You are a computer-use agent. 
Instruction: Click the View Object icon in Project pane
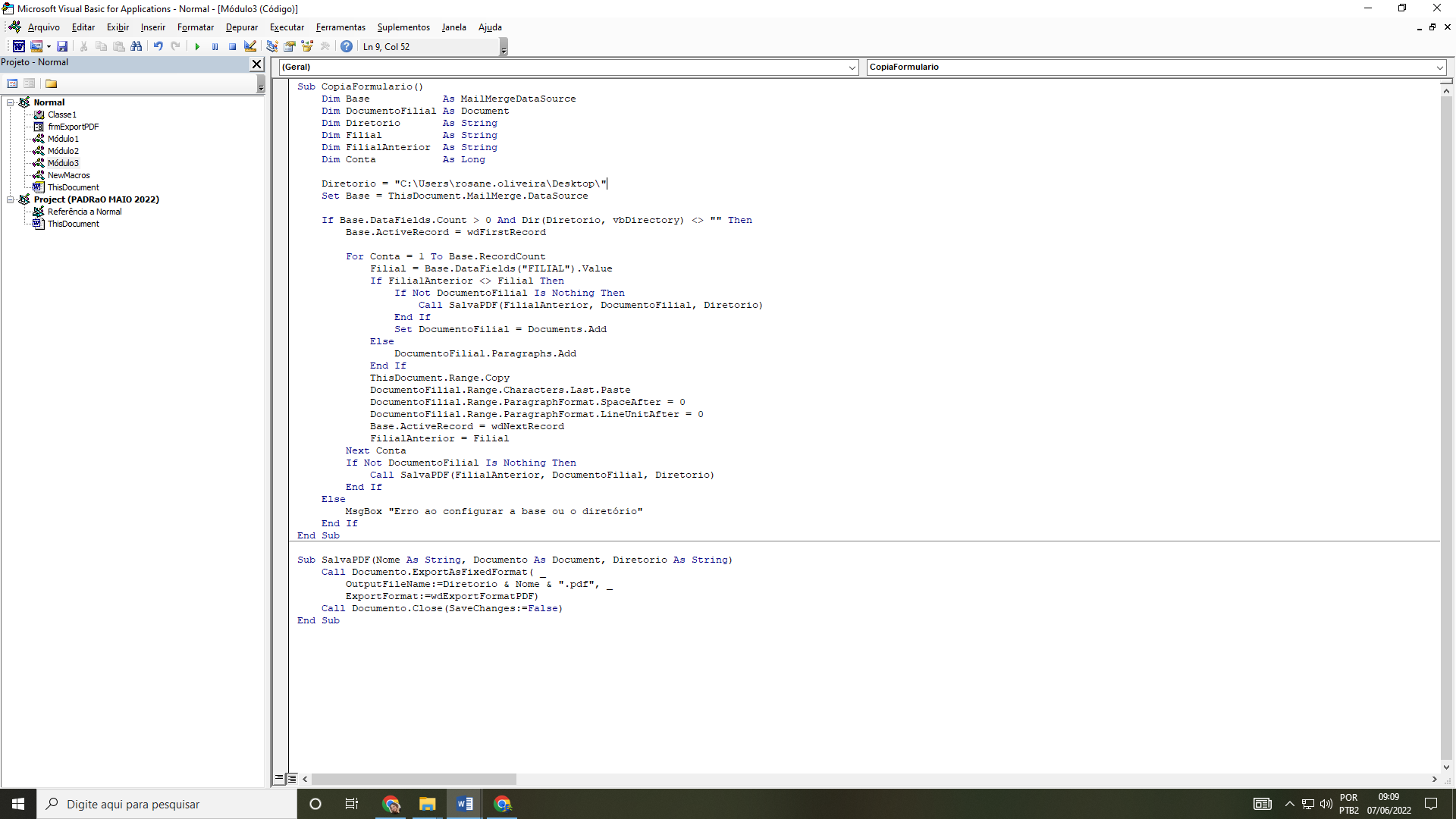point(29,83)
